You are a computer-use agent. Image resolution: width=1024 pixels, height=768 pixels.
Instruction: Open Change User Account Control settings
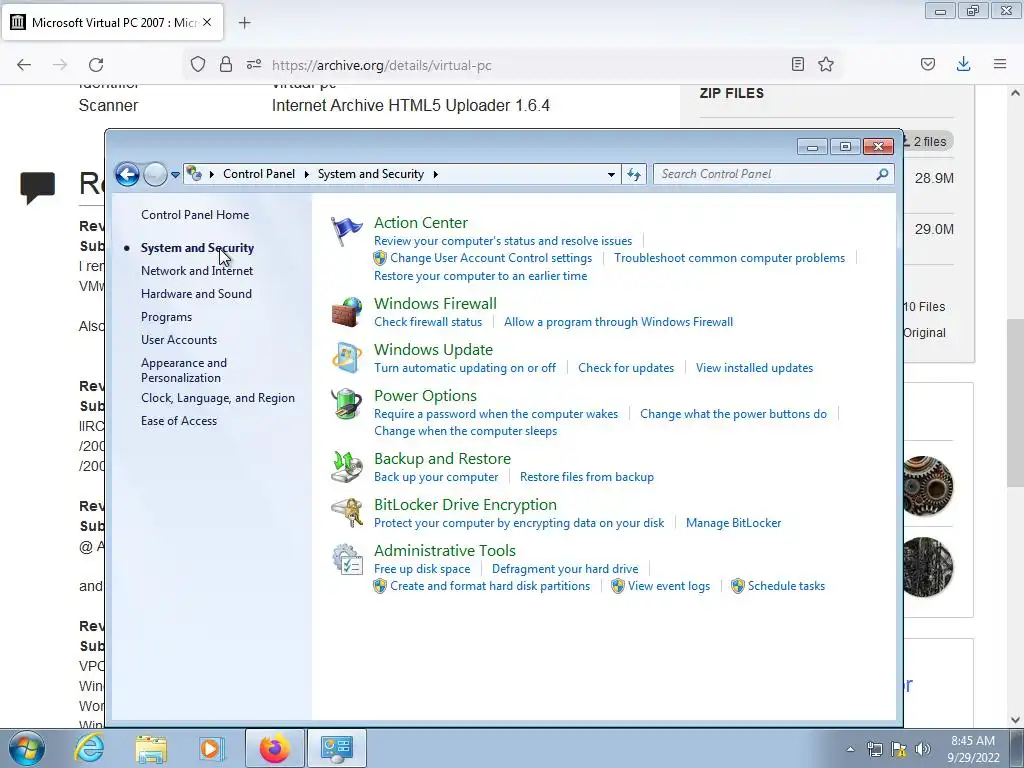490,258
